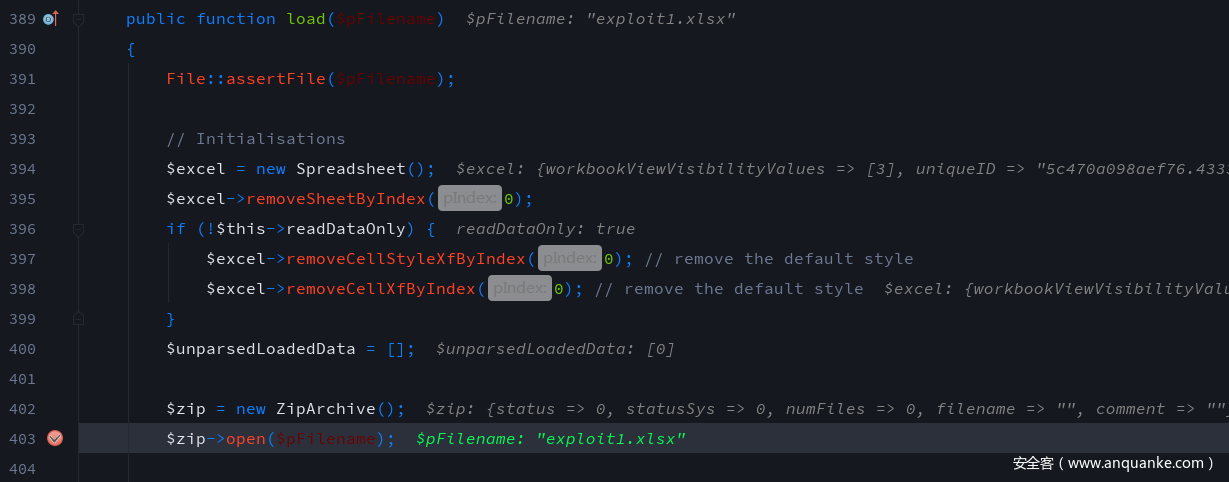1229x482 pixels.
Task: Click the $unparsedLoadedData variable
Action: 260,349
